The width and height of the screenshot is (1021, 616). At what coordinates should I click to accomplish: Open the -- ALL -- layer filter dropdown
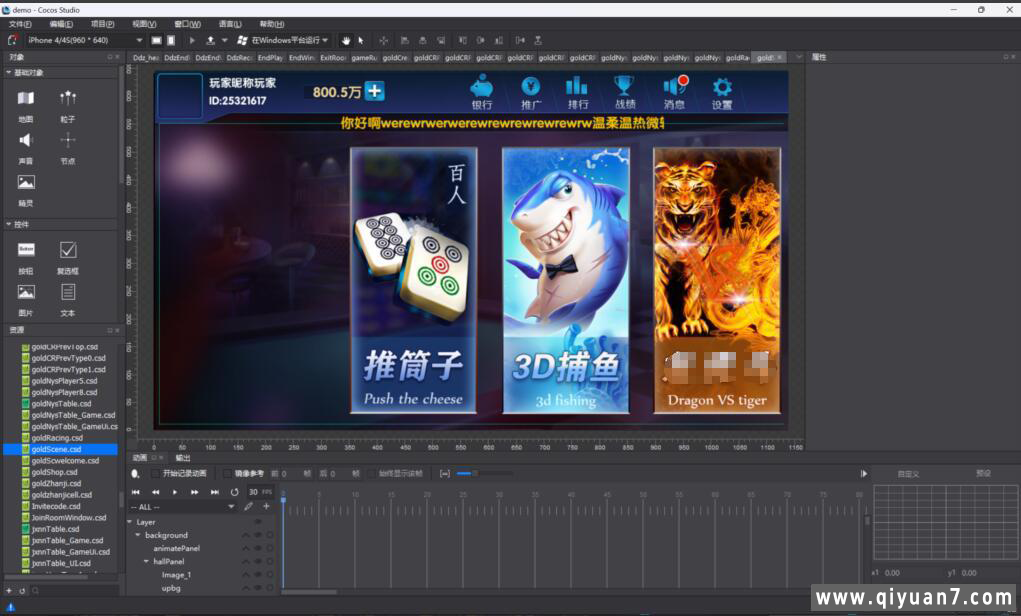tap(230, 506)
